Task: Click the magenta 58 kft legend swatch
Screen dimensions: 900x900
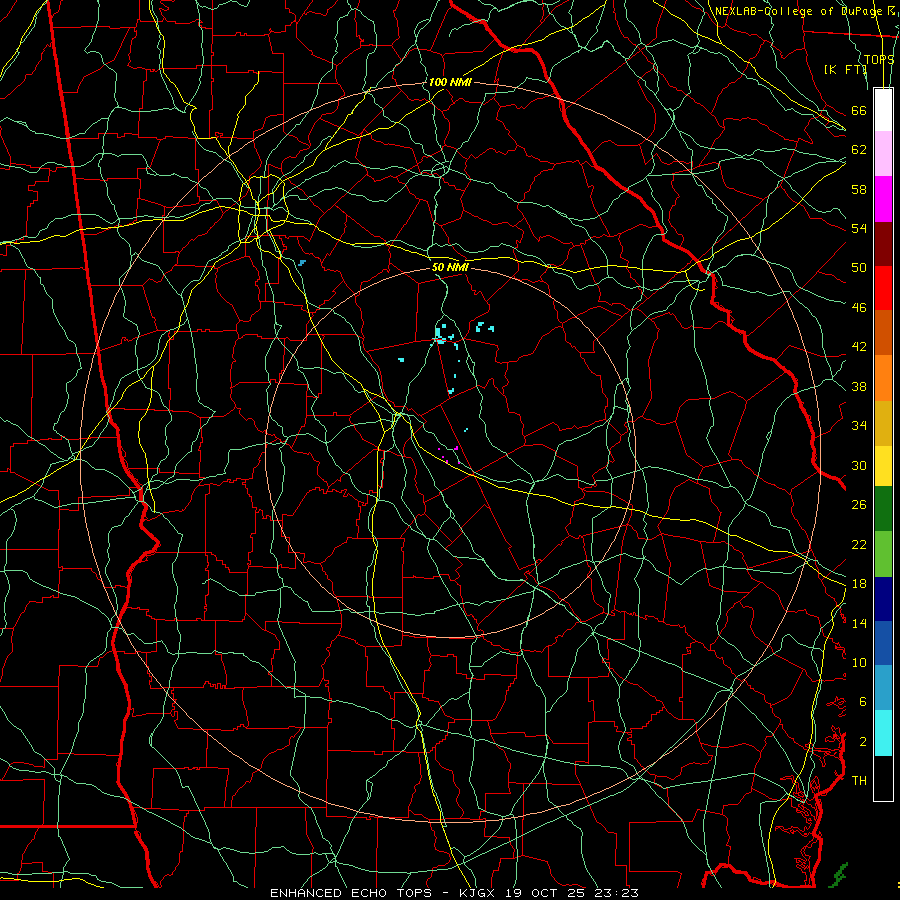Action: click(x=883, y=199)
